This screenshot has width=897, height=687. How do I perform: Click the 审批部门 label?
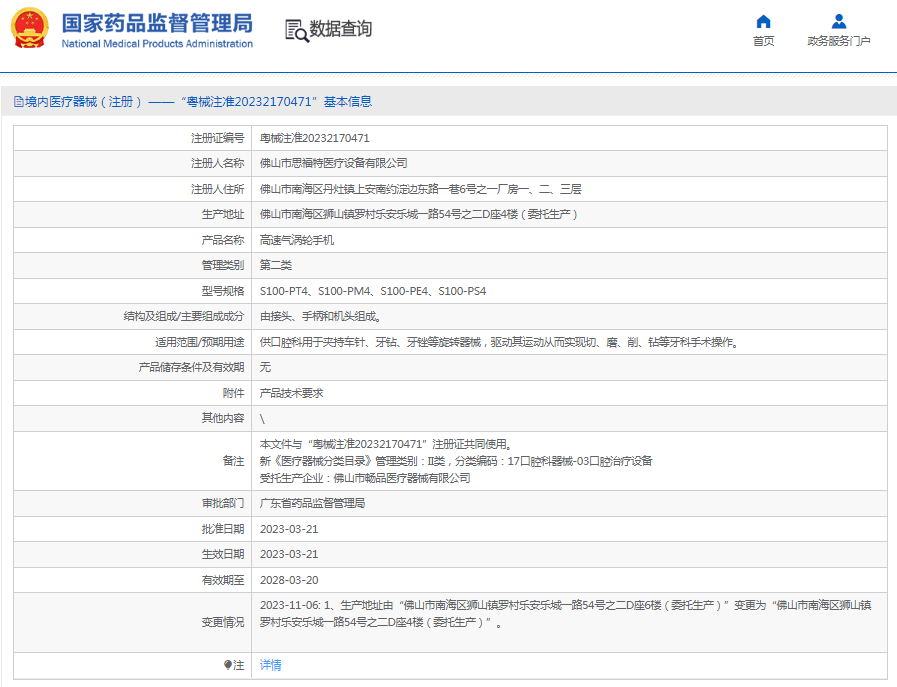(223, 503)
